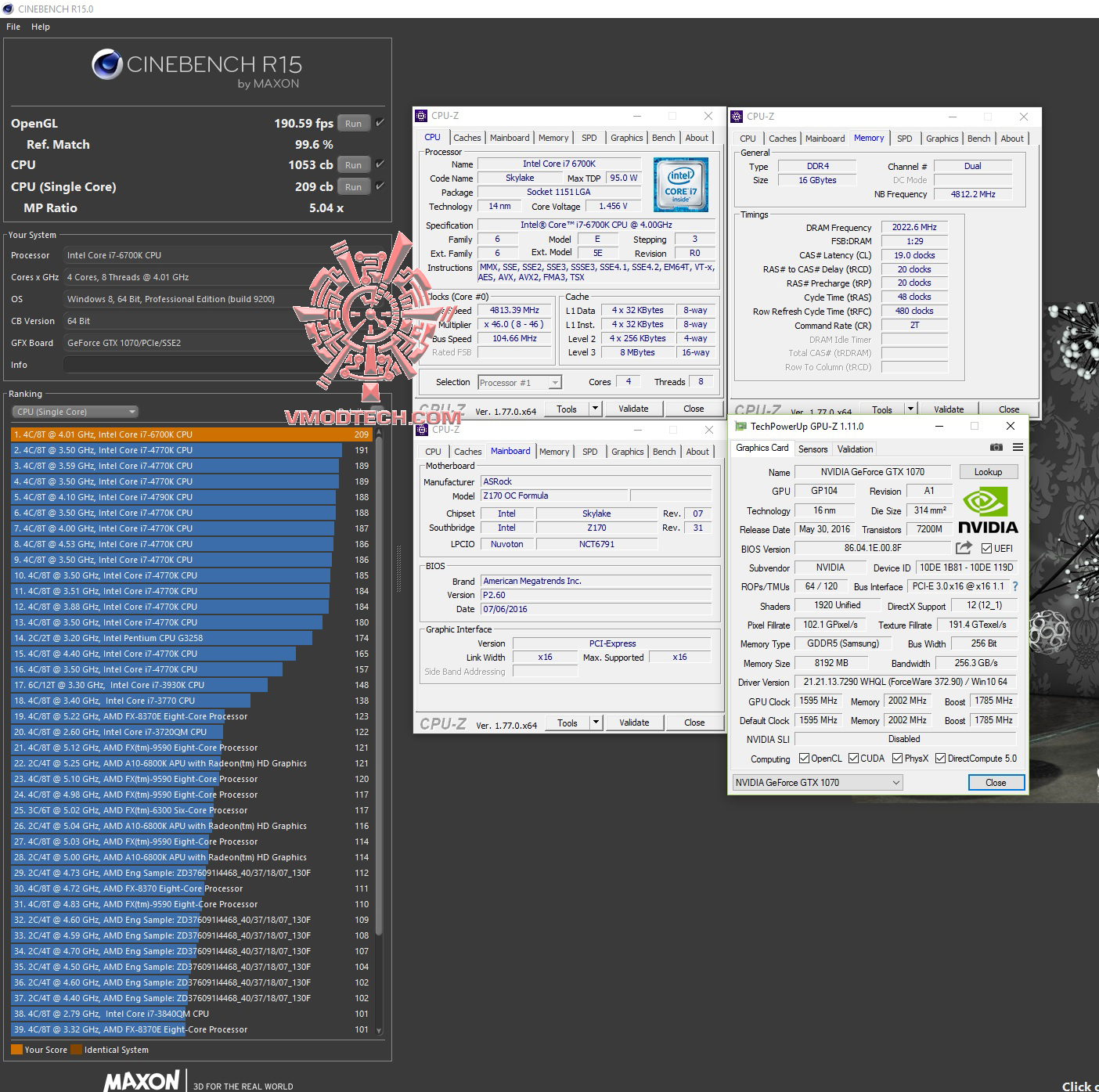Click the MAXON logo at the bottom
Image resolution: width=1099 pixels, height=1092 pixels.
pyautogui.click(x=141, y=1080)
